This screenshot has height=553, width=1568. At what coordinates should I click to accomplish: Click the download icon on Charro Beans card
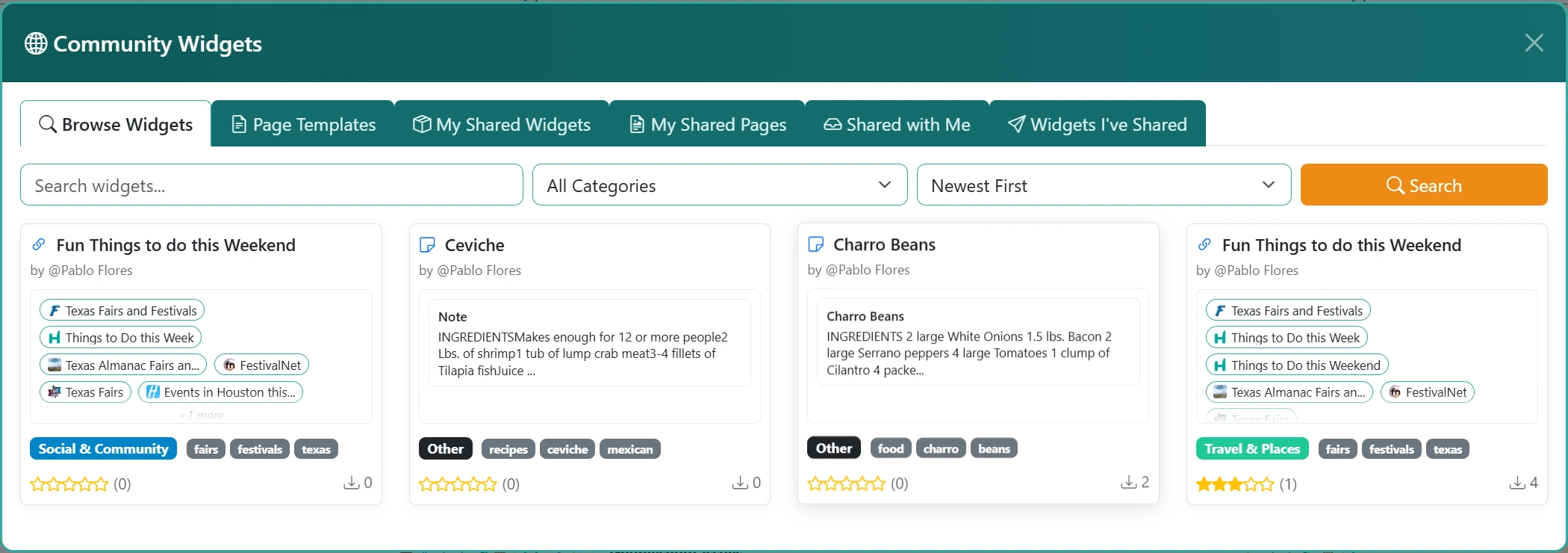(x=1129, y=482)
